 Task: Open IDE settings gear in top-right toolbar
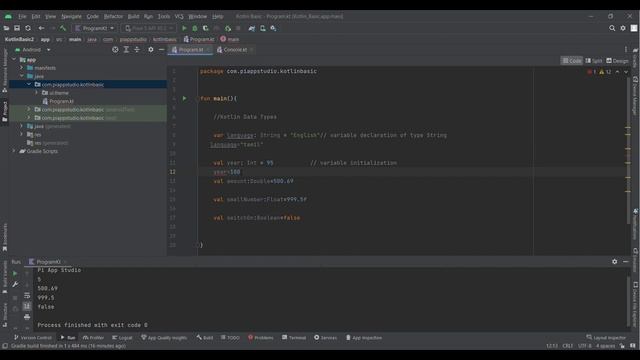623,28
